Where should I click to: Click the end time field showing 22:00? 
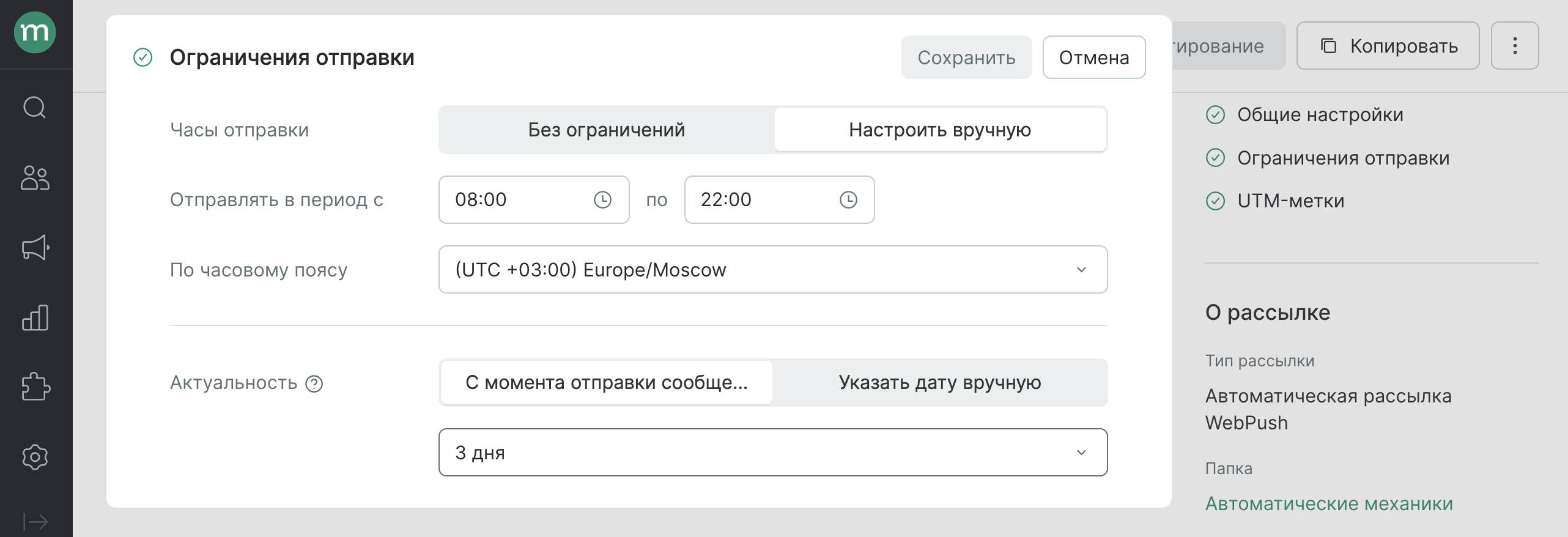pos(779,200)
